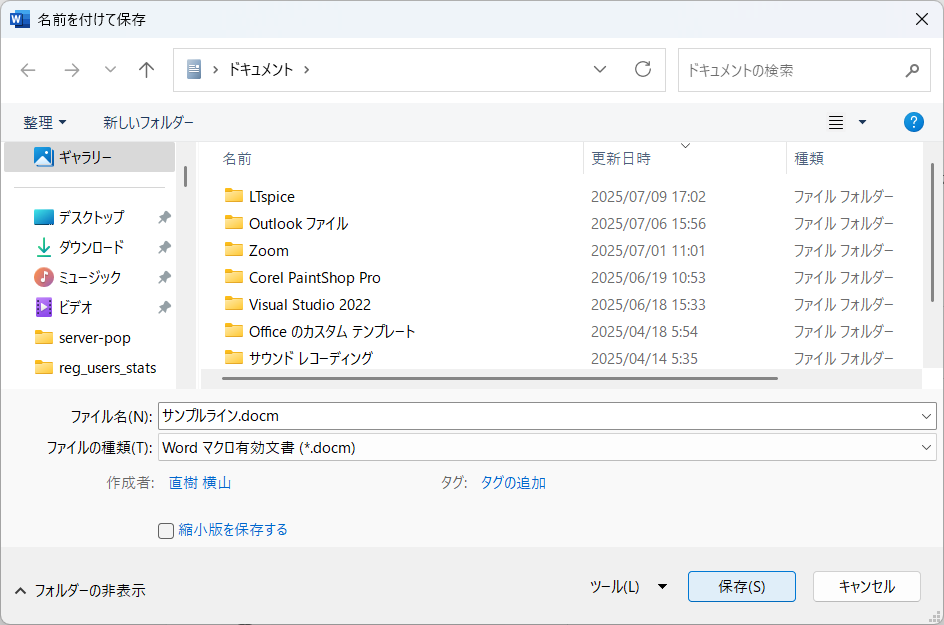Screen dimensions: 944x625
Task: Click the date 2025/06/19 10:53
Action: [x=648, y=278]
